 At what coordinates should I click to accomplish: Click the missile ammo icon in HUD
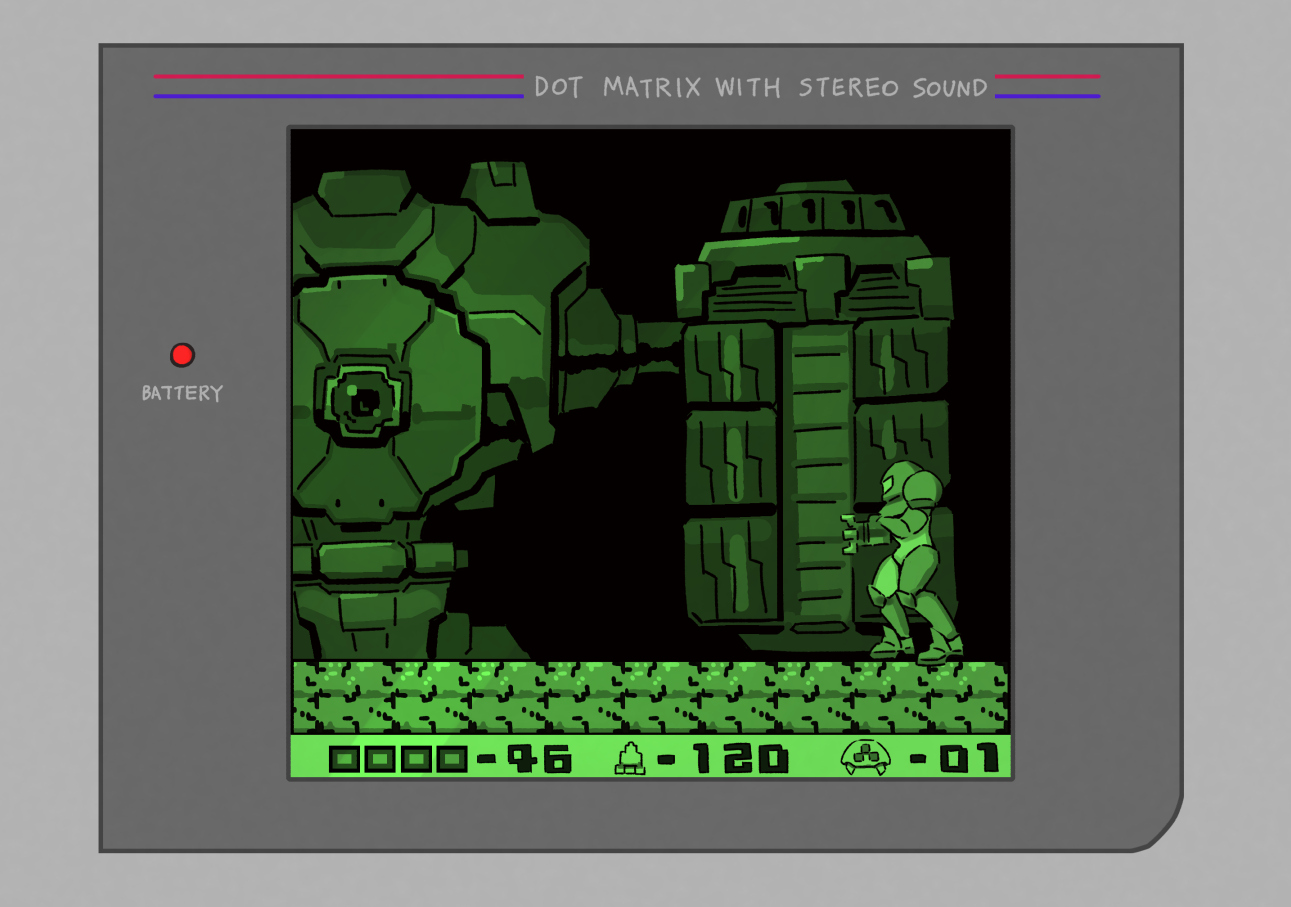(x=629, y=758)
